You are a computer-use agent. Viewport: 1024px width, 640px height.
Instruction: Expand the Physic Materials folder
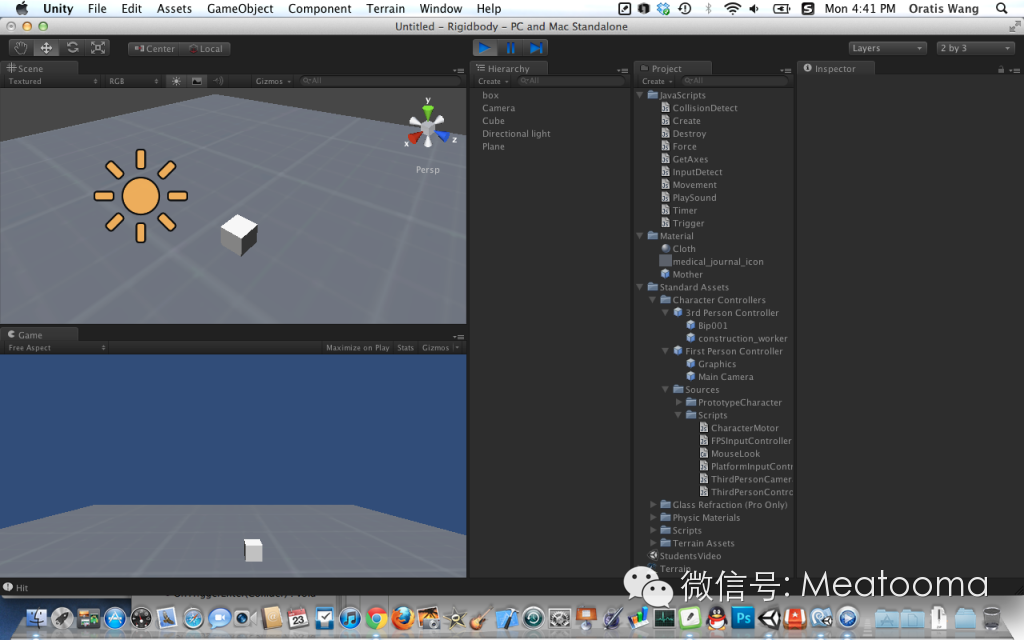653,517
